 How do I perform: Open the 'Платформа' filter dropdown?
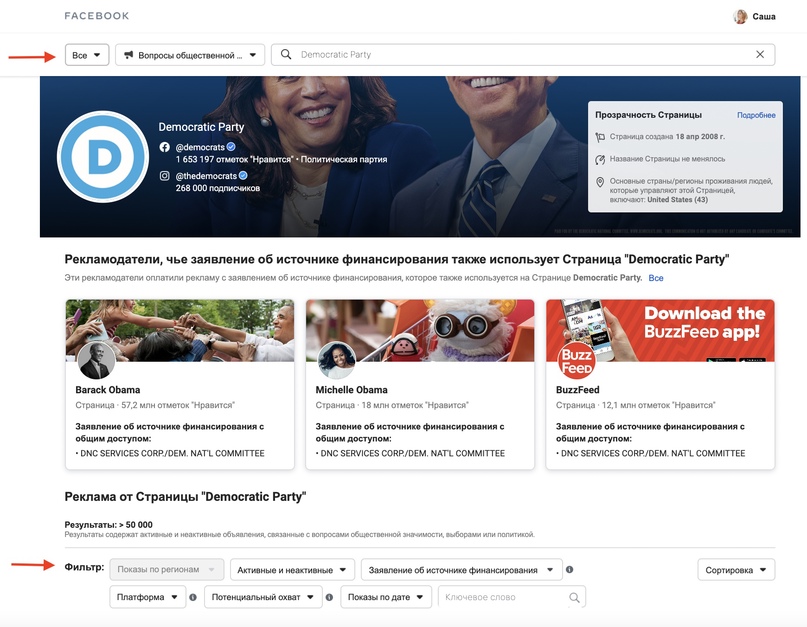point(148,597)
